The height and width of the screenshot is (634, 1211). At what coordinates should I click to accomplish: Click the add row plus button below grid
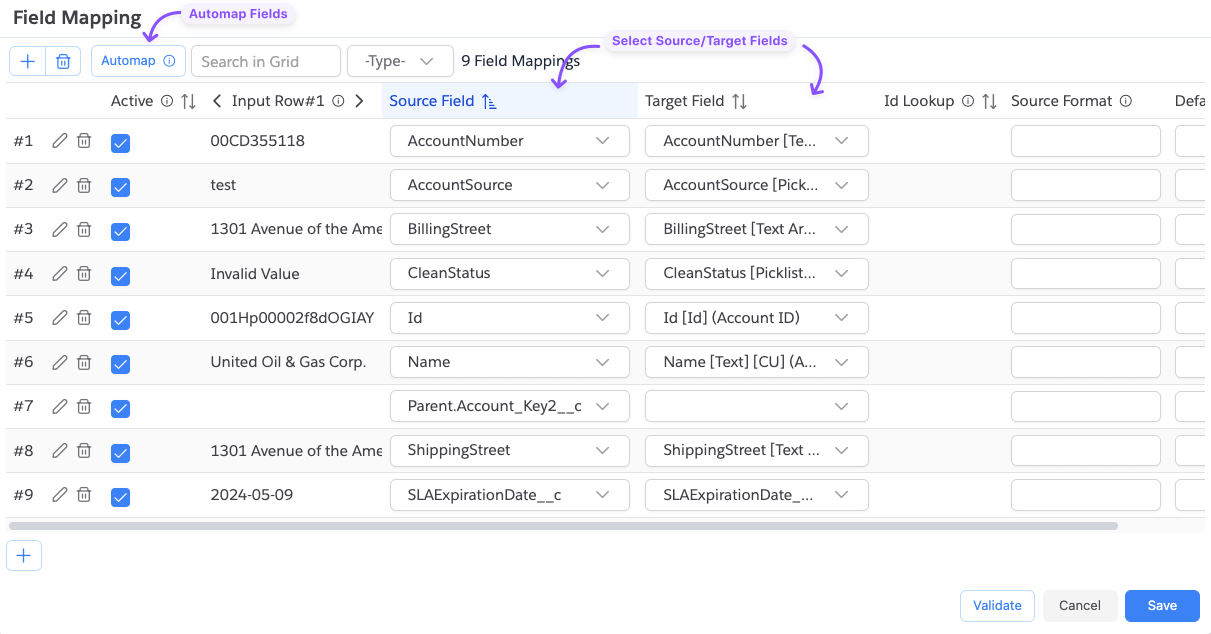[x=24, y=556]
